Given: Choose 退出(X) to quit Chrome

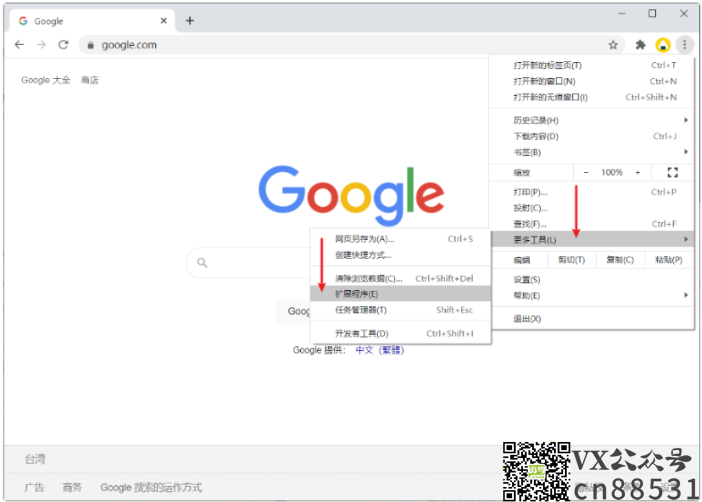Looking at the screenshot, I should (x=592, y=319).
